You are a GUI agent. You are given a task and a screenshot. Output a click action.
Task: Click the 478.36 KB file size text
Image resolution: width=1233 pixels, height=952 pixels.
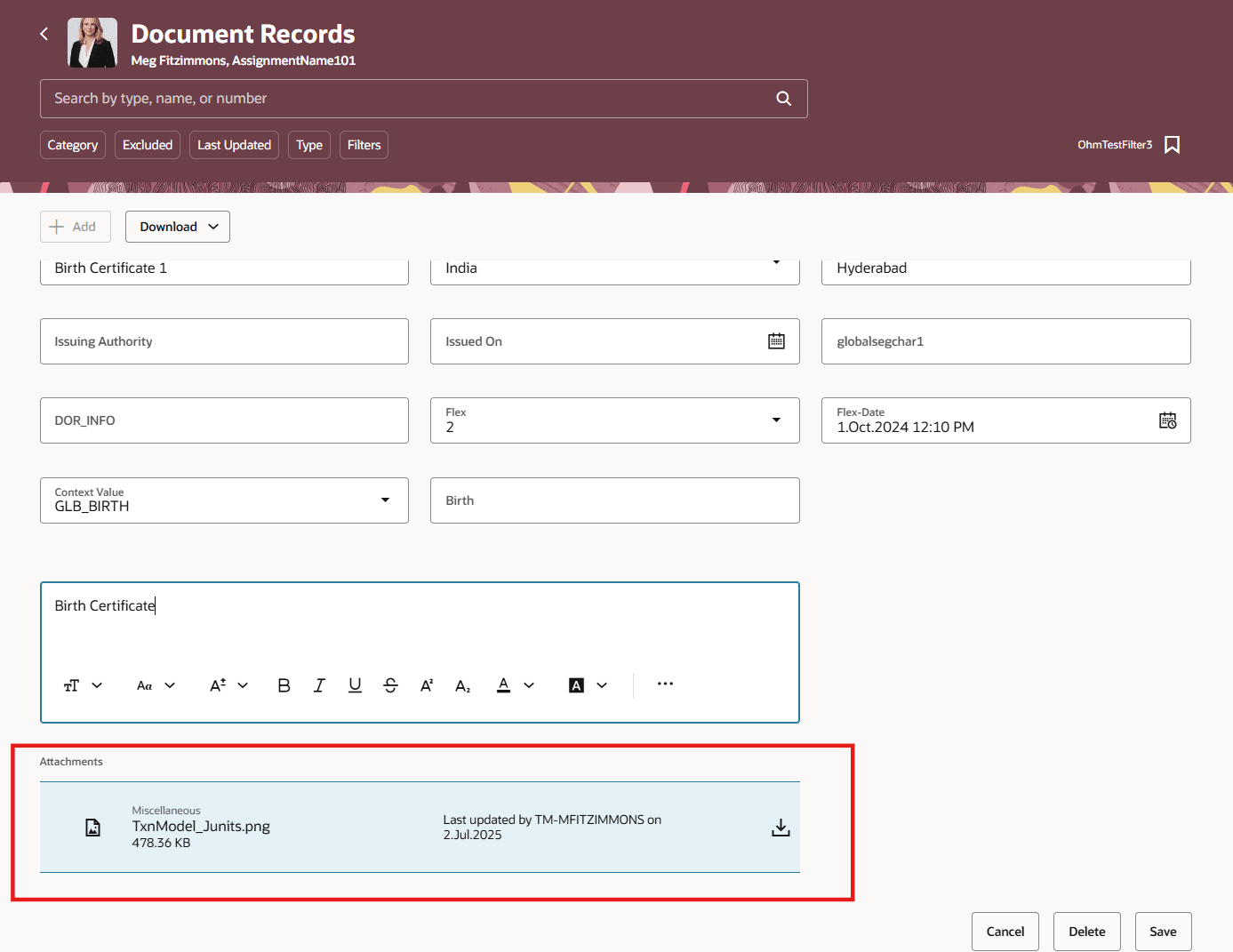click(161, 843)
